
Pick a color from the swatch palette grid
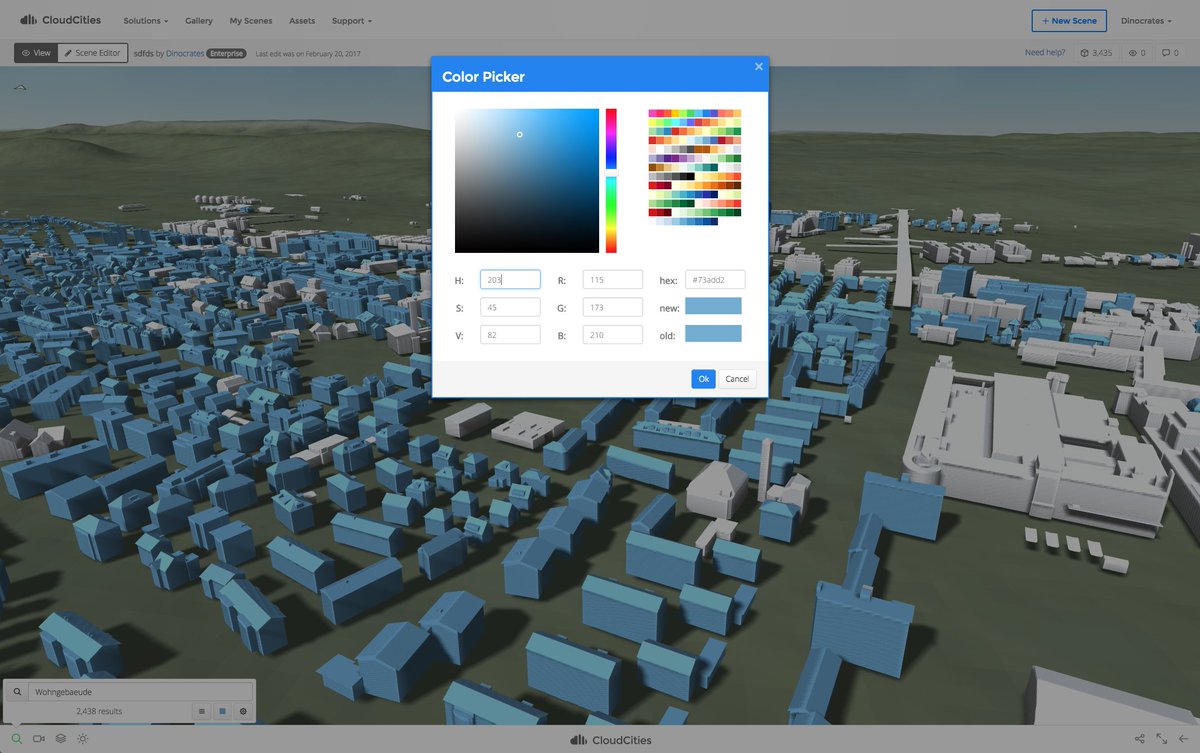695,167
